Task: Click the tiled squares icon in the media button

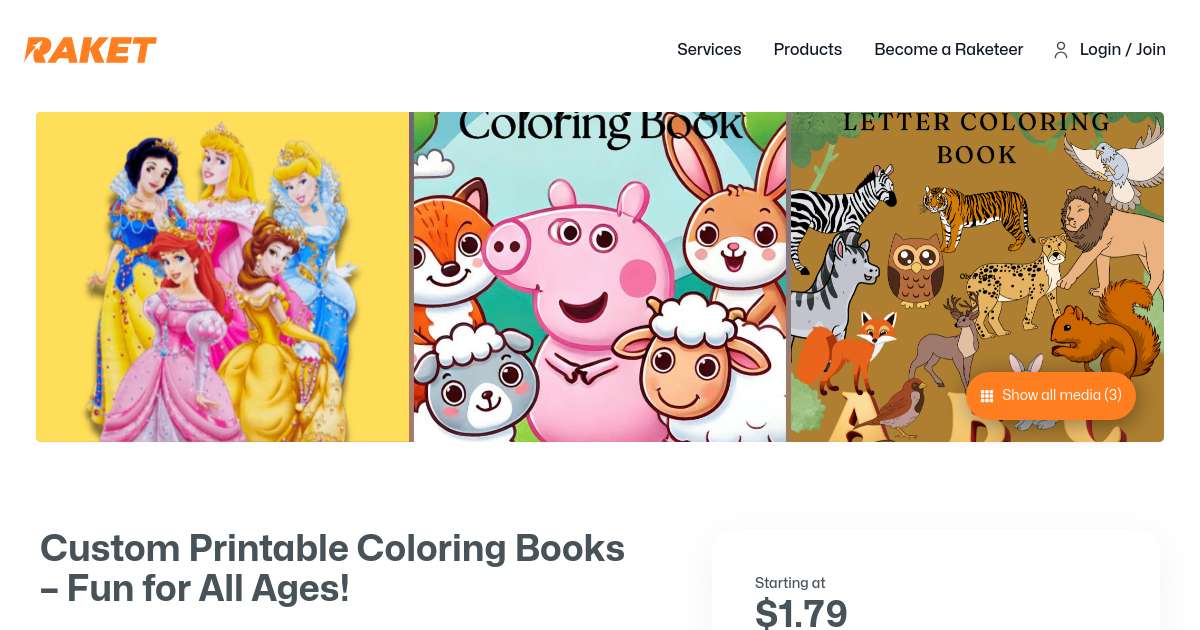Action: tap(987, 395)
